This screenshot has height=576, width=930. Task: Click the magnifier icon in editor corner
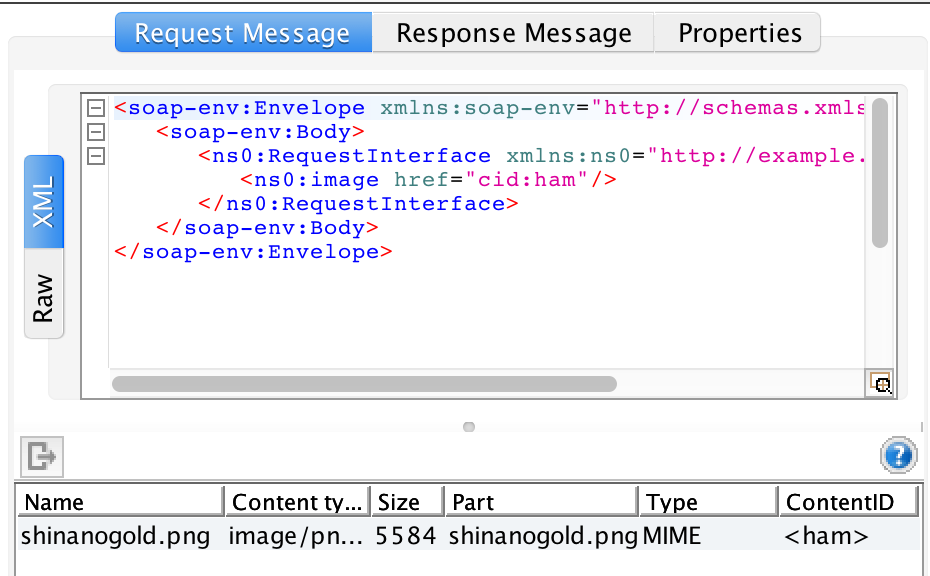879,384
